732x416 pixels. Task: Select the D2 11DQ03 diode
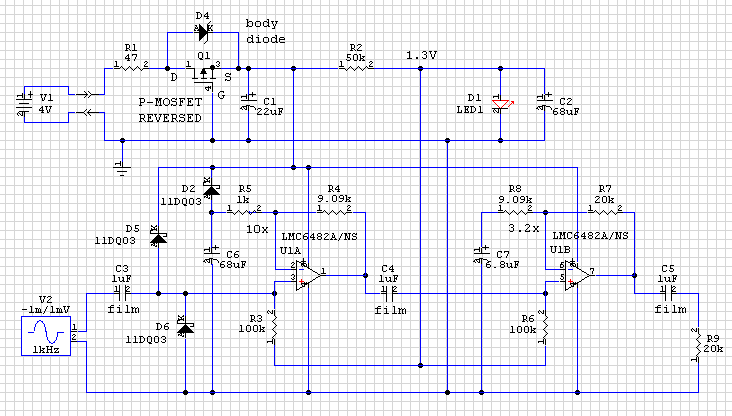point(212,189)
